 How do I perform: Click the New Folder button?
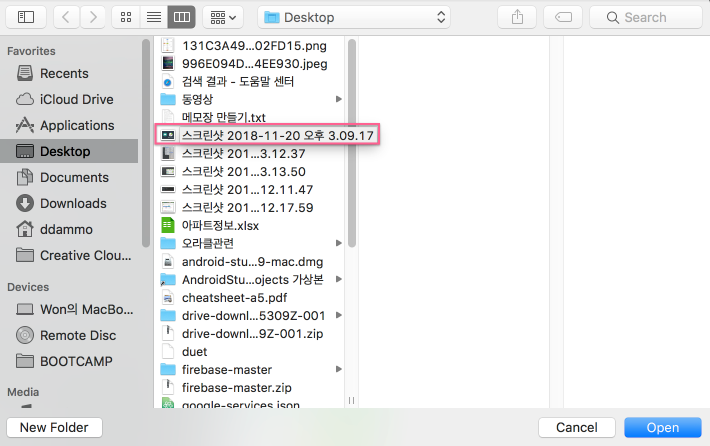[x=54, y=427]
